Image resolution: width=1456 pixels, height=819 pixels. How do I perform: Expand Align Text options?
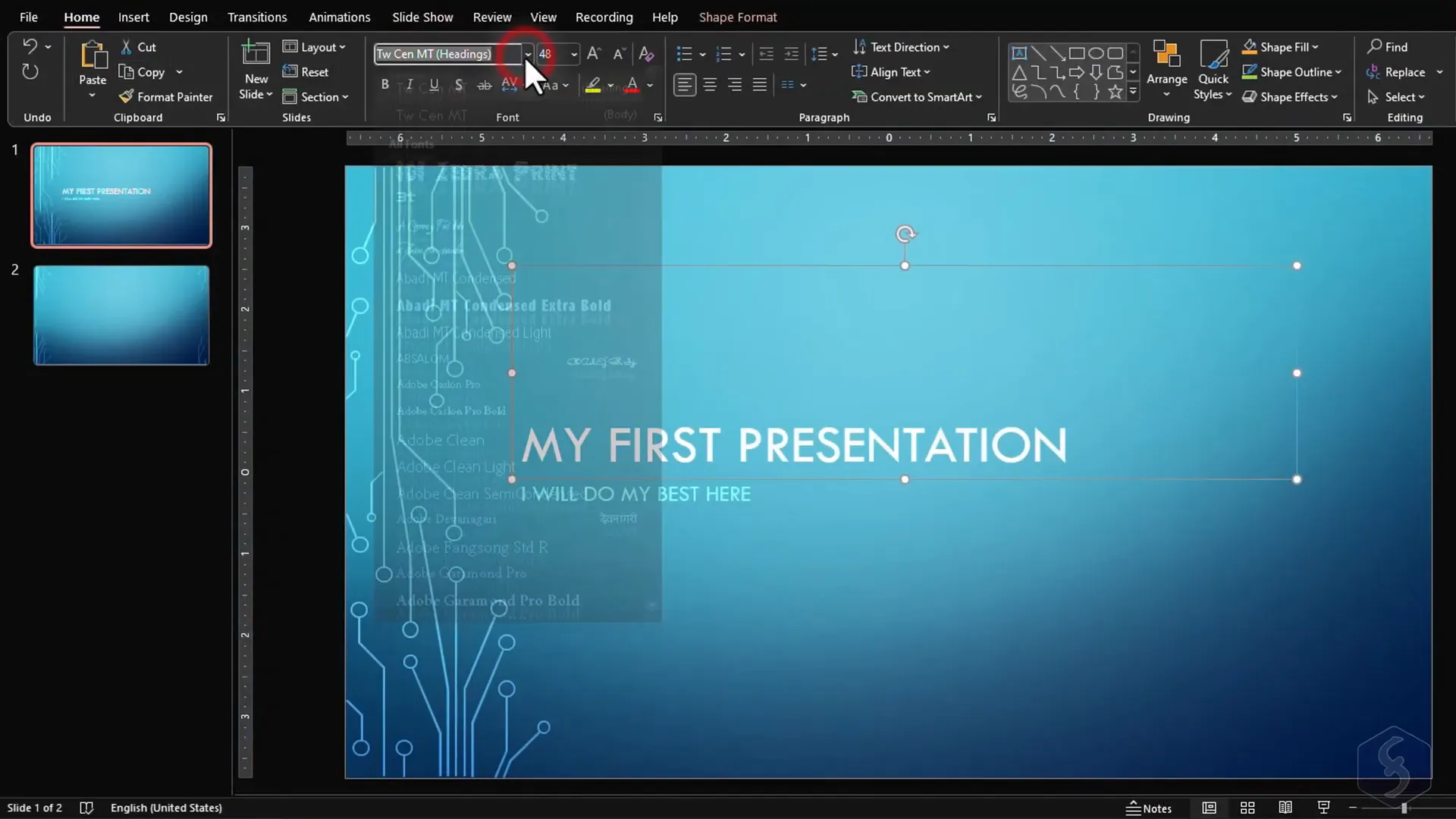(891, 72)
